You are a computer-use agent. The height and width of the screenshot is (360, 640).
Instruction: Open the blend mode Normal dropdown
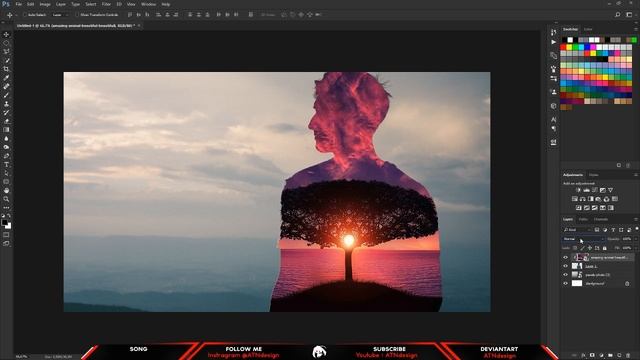pos(584,239)
